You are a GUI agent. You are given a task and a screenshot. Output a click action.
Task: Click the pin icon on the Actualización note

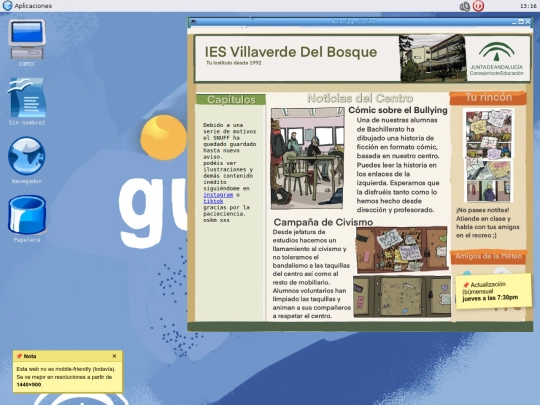coord(466,285)
